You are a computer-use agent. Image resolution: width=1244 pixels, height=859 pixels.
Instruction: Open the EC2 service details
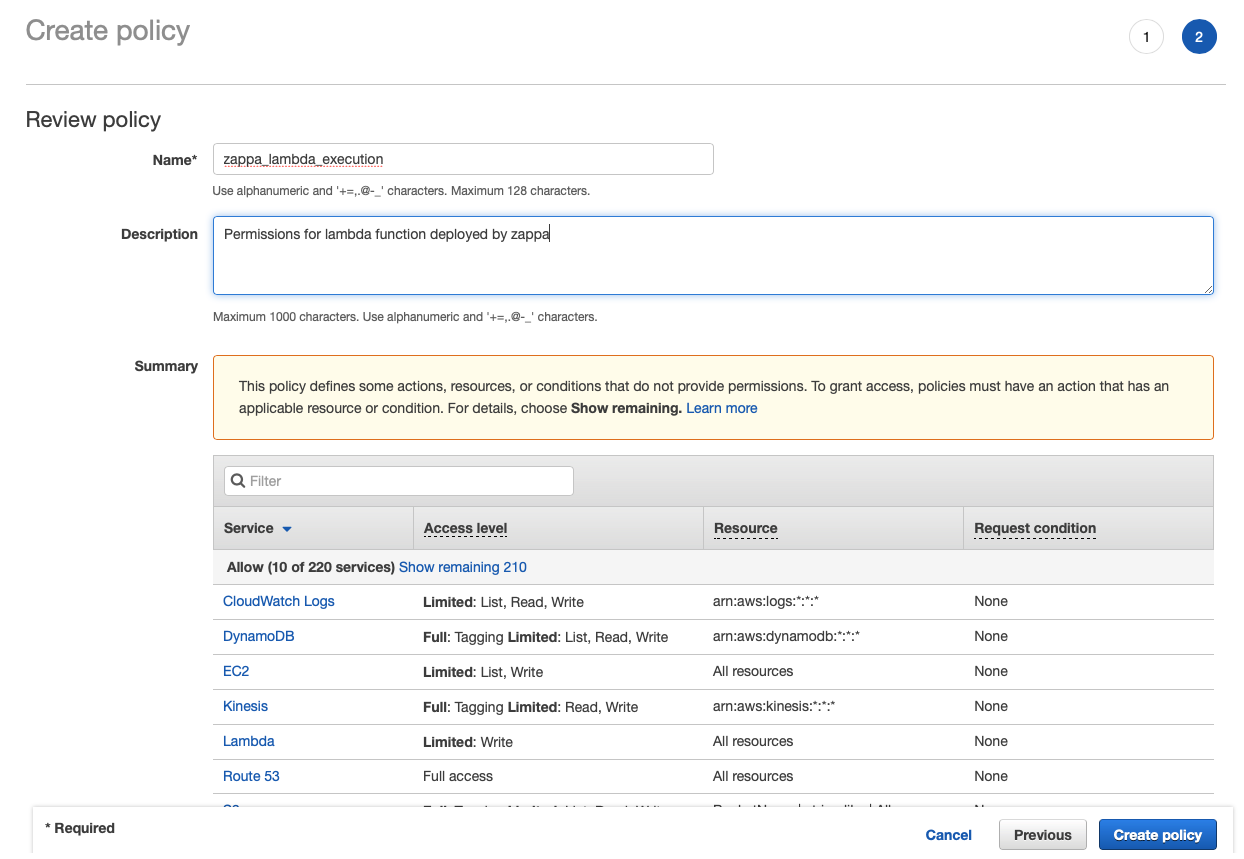236,671
